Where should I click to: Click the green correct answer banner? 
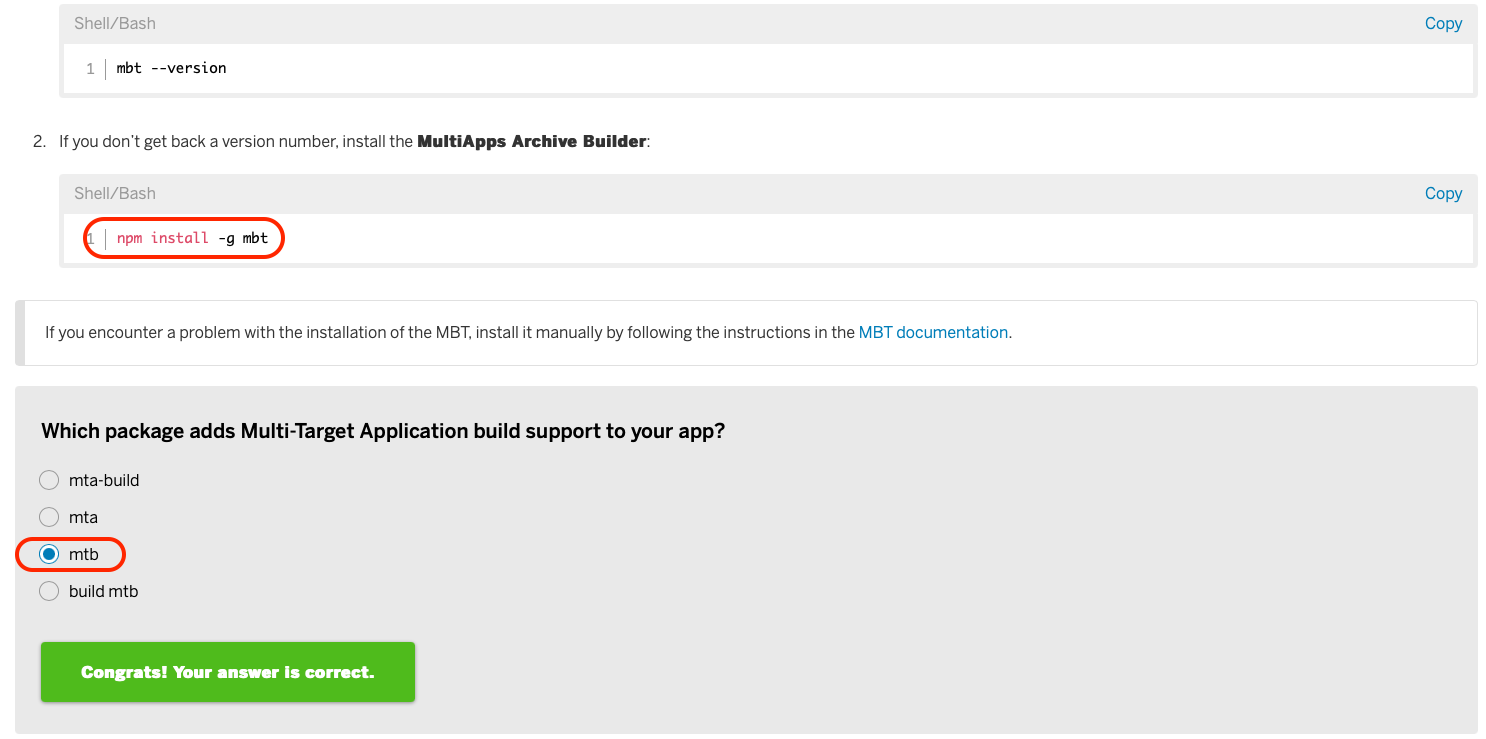227,671
